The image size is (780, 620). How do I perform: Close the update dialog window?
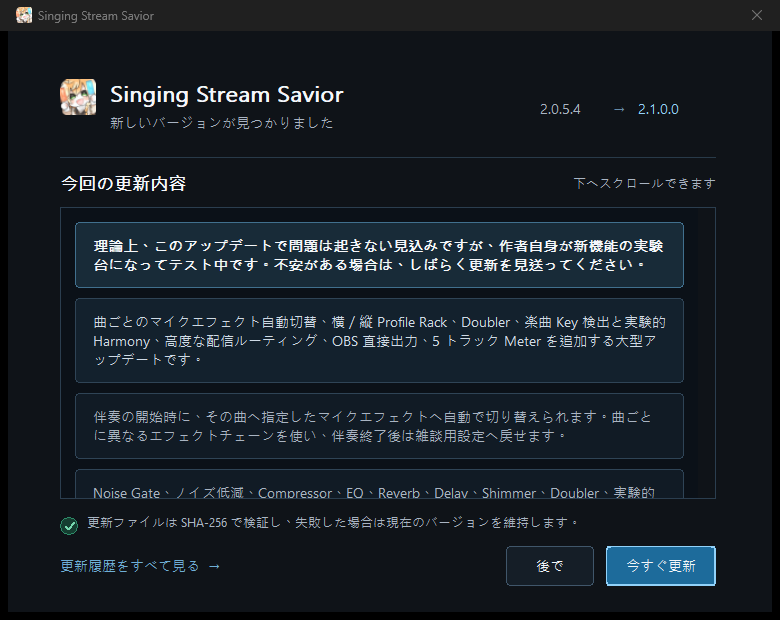click(757, 15)
